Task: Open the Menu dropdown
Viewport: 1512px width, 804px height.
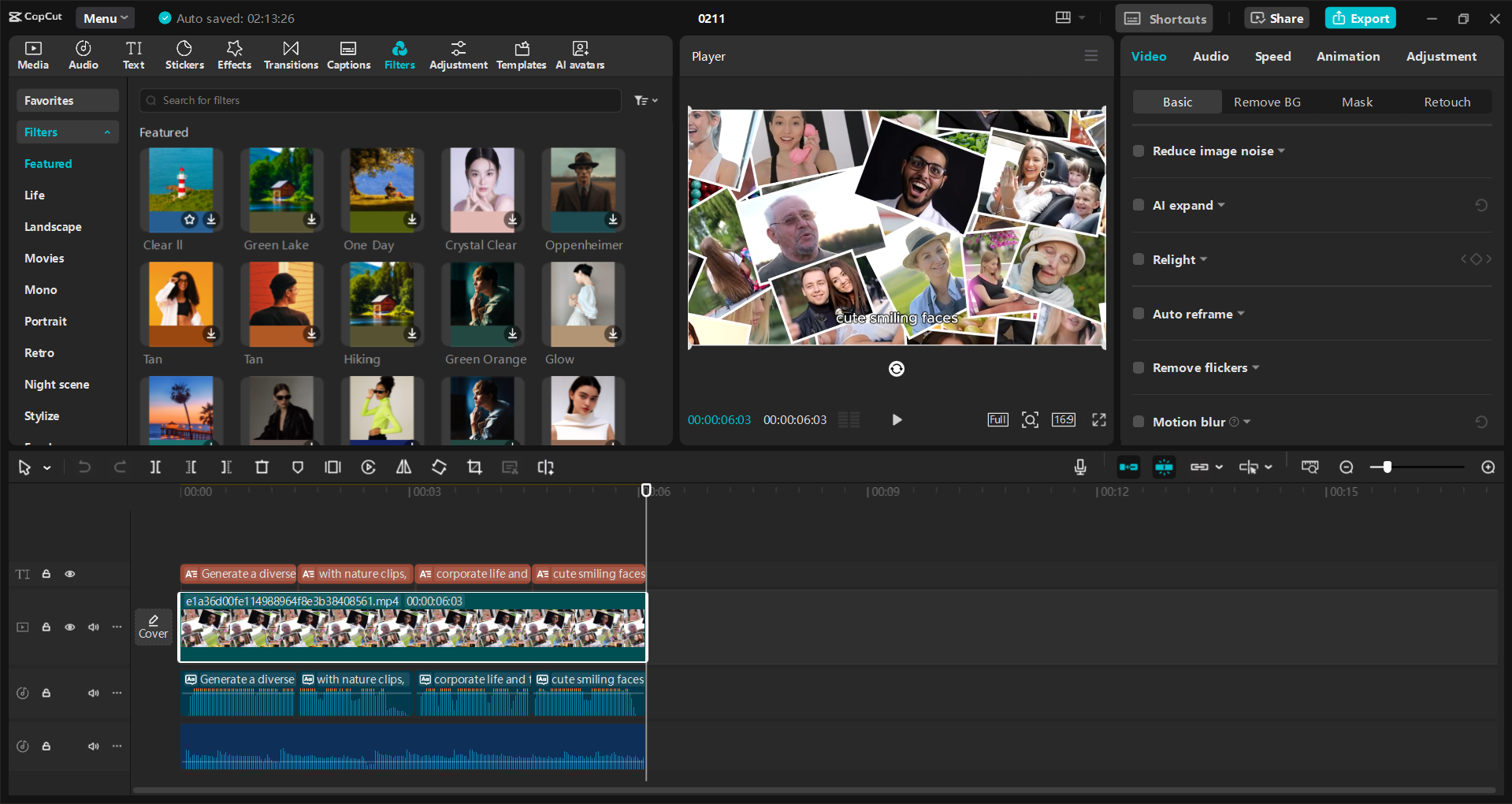Action: (x=105, y=17)
